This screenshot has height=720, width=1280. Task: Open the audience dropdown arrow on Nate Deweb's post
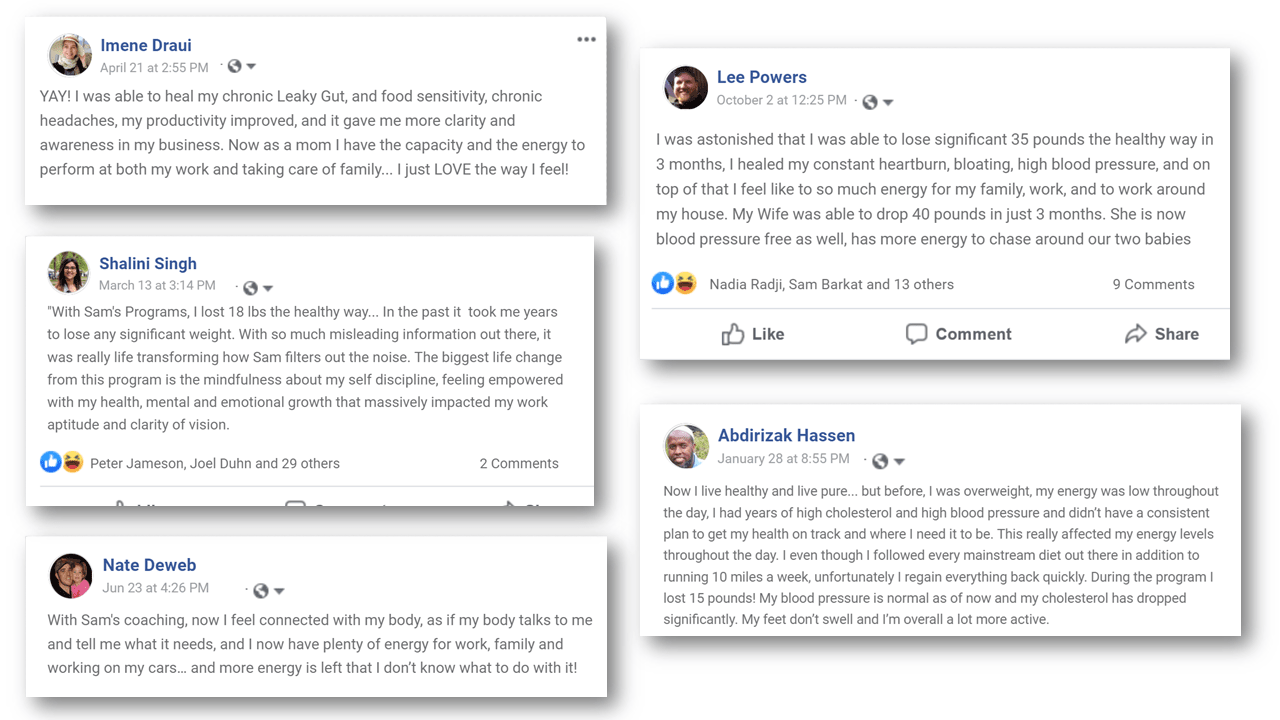(x=279, y=591)
